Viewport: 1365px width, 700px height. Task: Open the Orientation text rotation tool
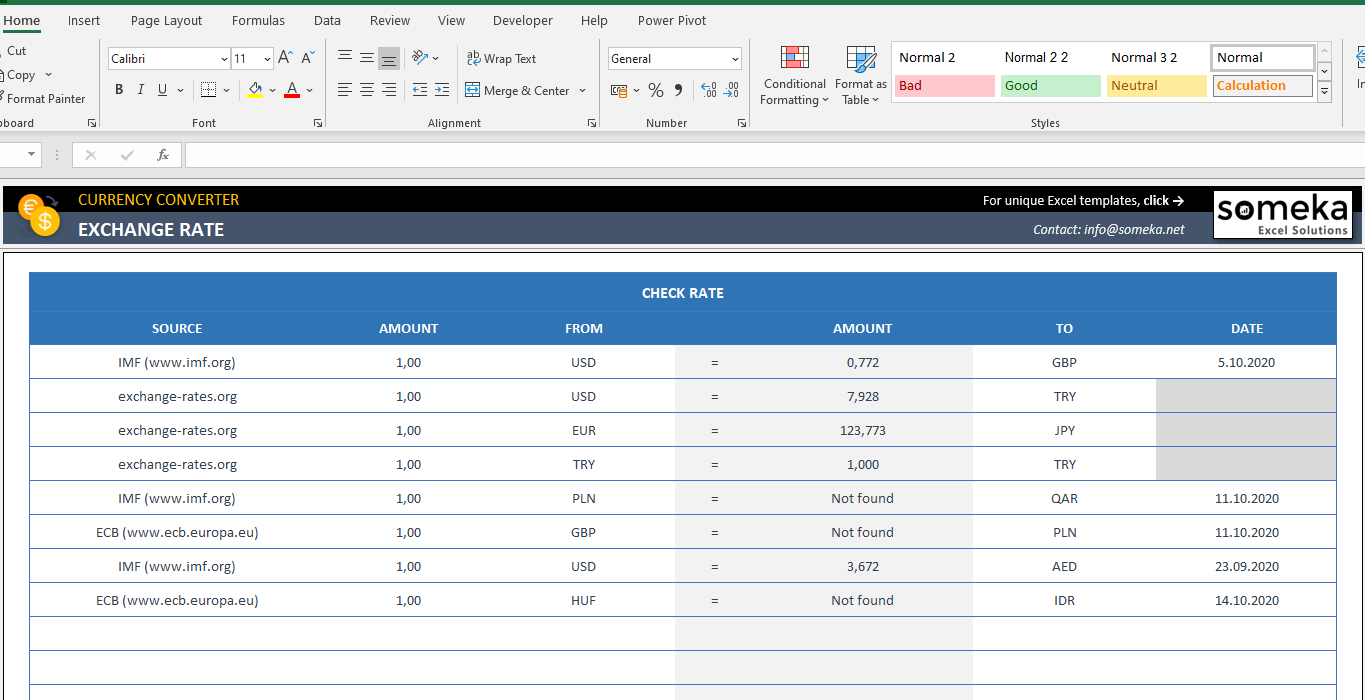click(x=421, y=58)
